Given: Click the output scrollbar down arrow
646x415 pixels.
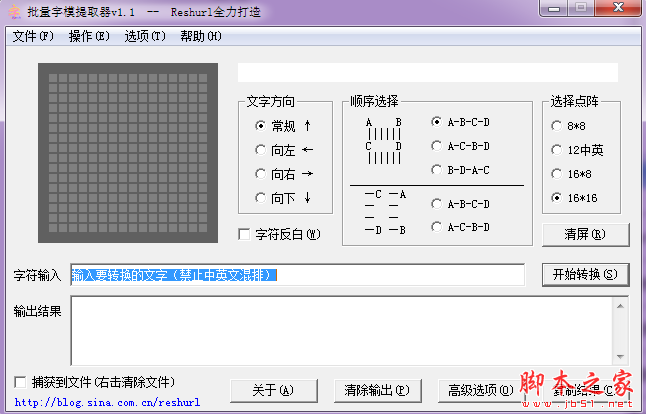Looking at the screenshot, I should point(620,357).
